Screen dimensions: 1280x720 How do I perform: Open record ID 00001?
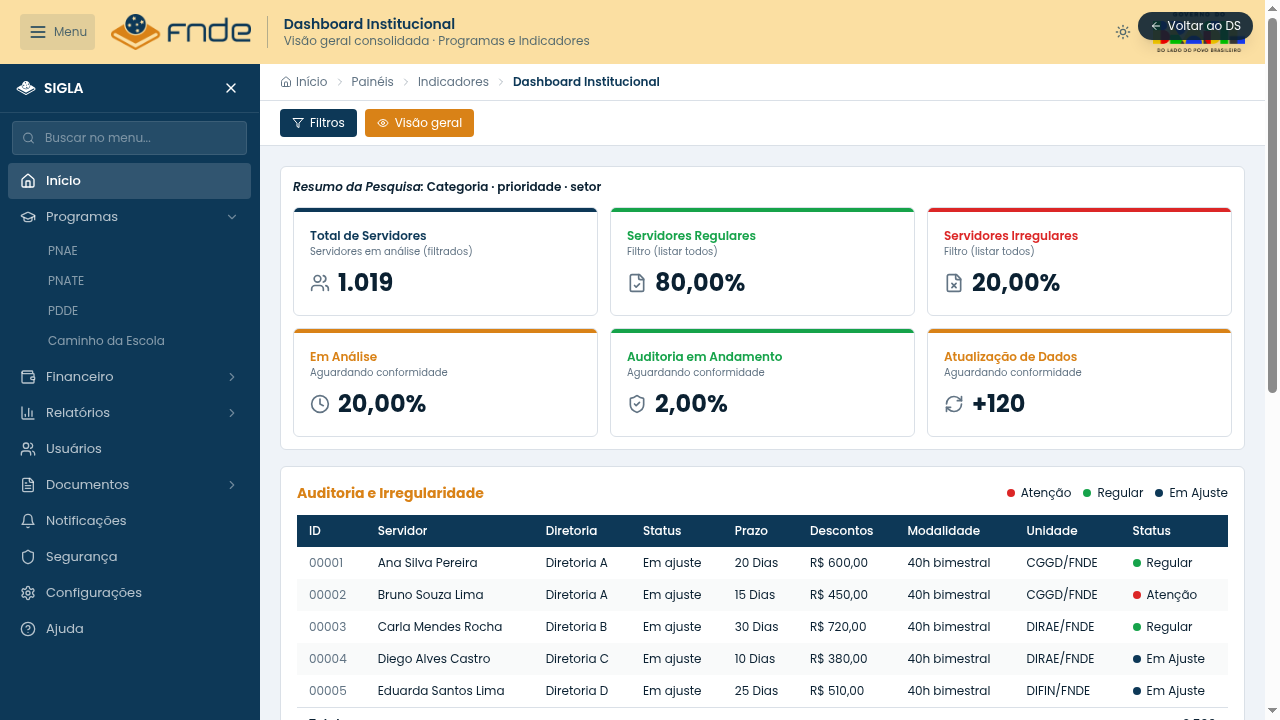pos(326,563)
